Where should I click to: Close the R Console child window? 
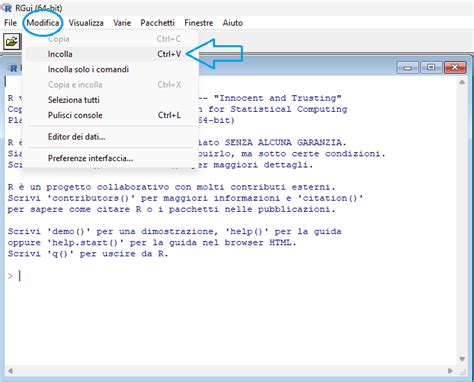coord(455,68)
